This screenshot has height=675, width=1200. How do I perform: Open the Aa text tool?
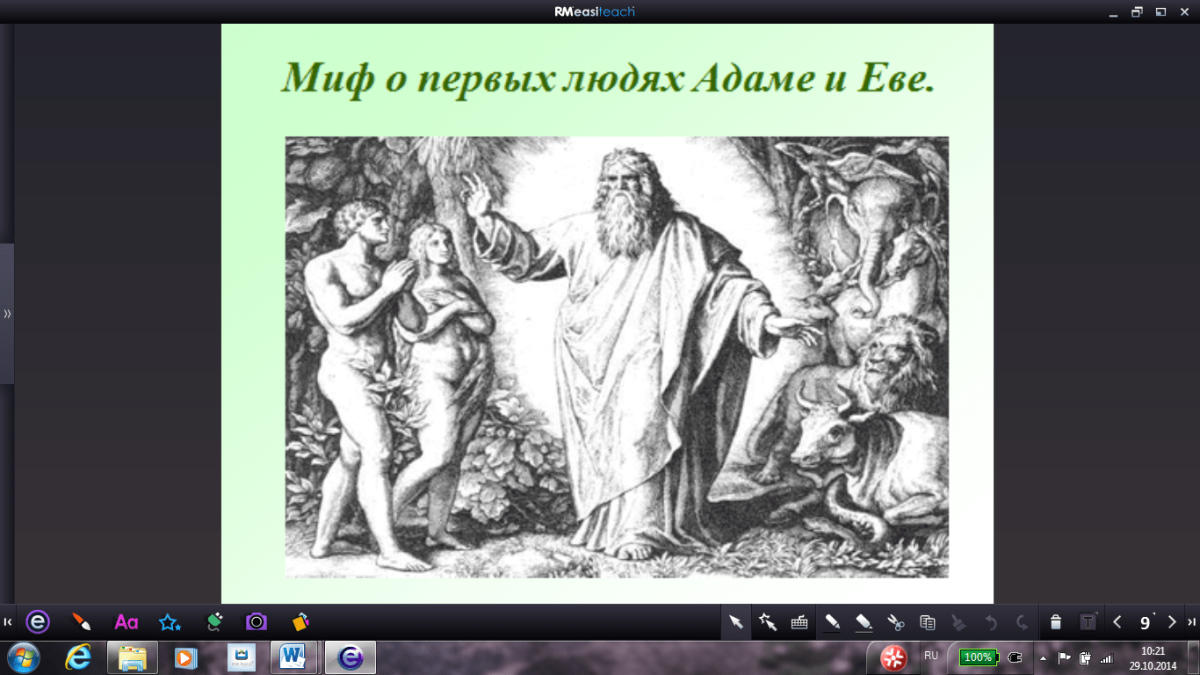126,622
